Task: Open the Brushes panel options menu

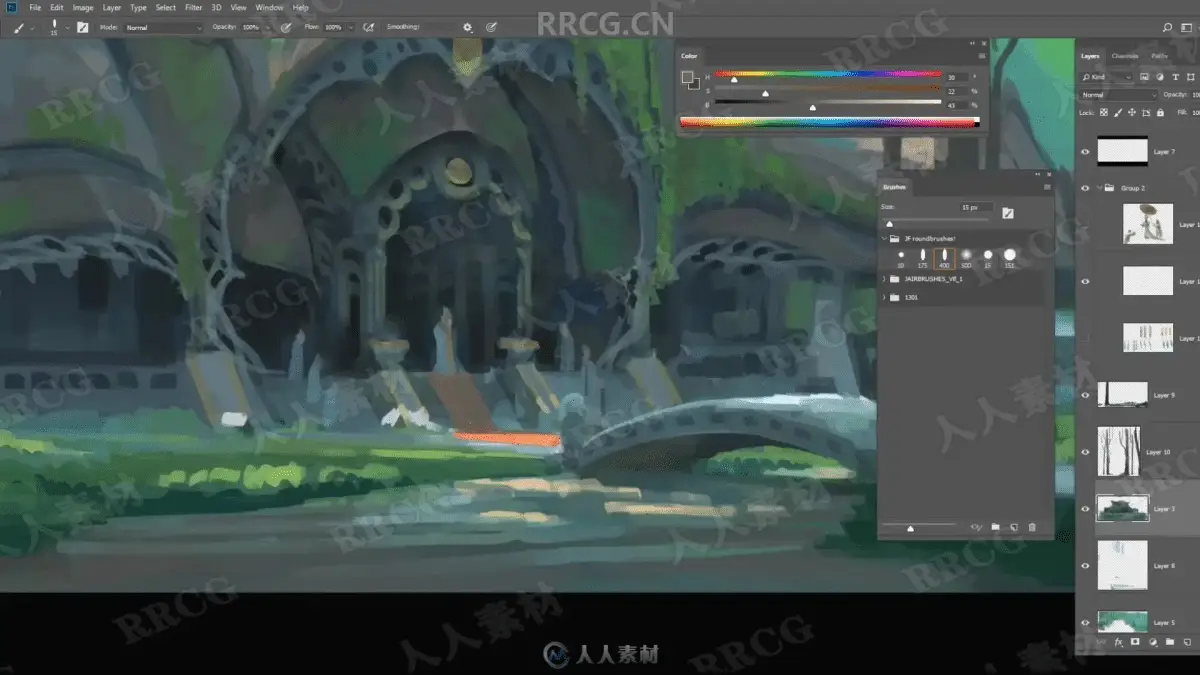Action: pyautogui.click(x=1047, y=187)
